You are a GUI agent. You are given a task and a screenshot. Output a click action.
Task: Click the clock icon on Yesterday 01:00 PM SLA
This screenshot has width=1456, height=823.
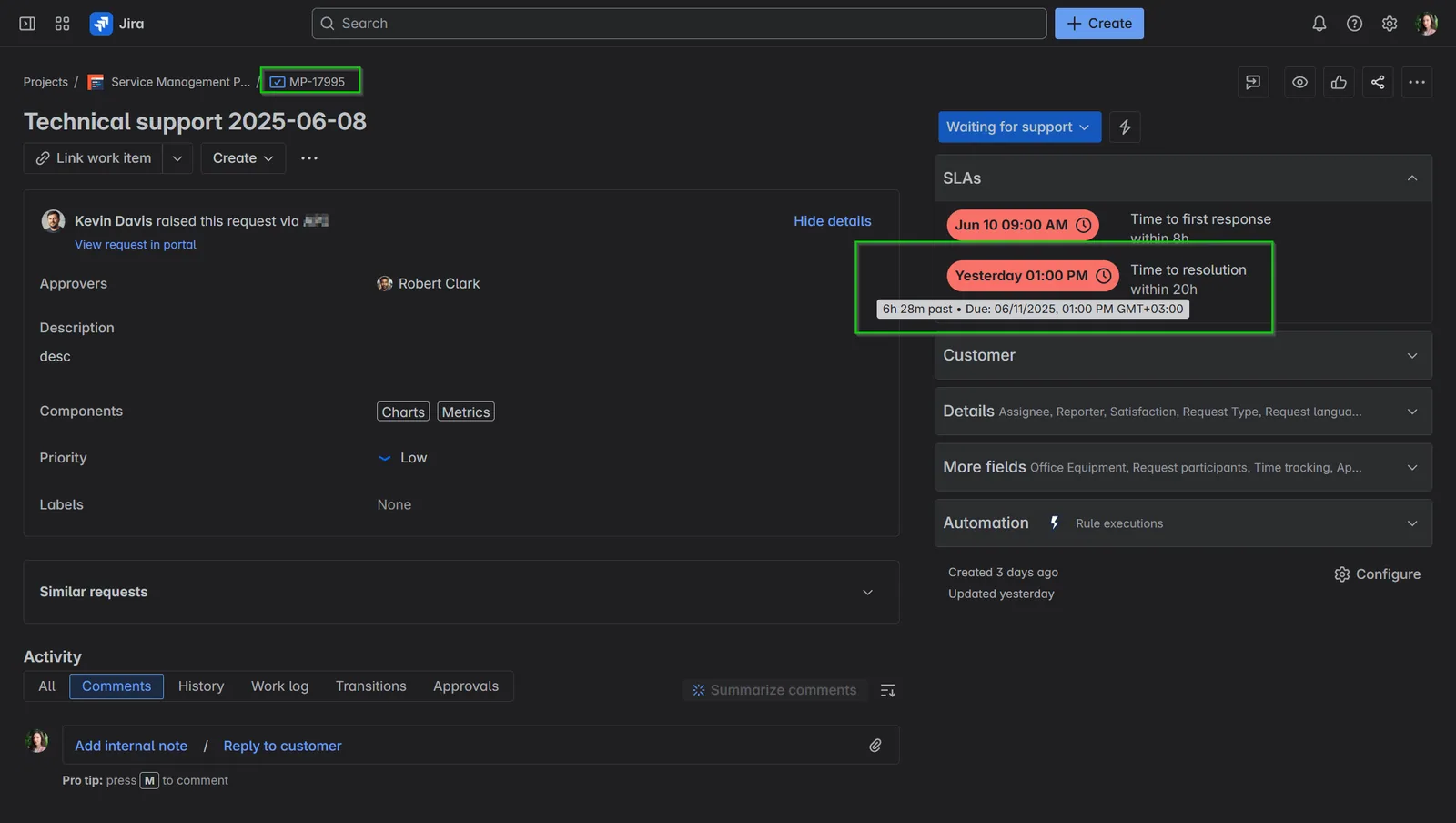click(1103, 276)
